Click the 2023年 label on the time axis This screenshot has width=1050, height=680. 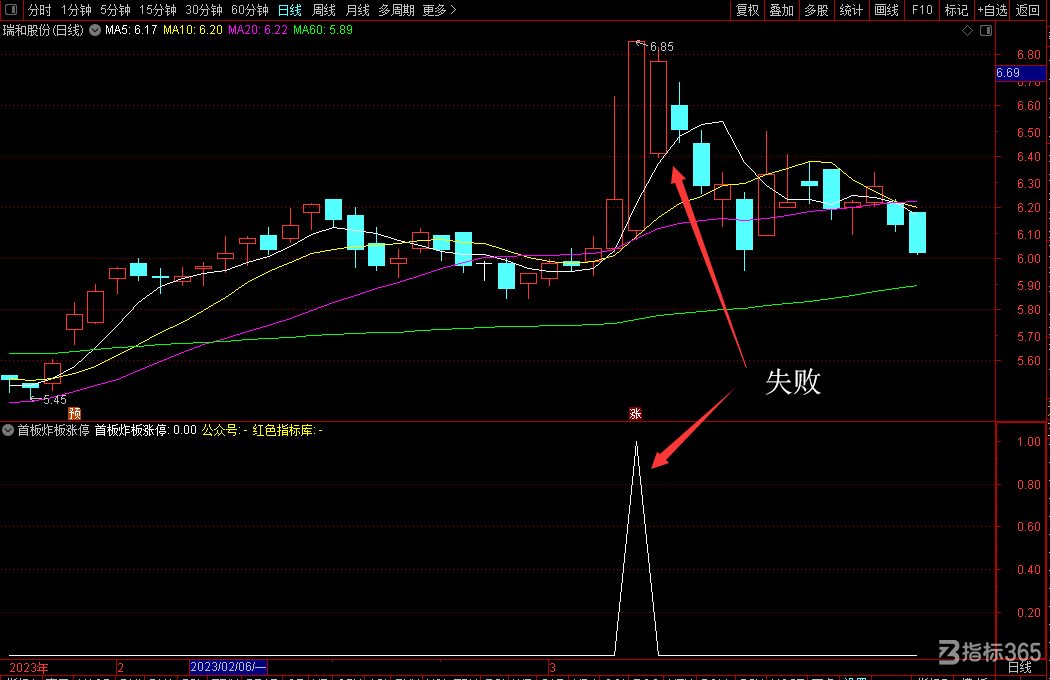pyautogui.click(x=29, y=667)
